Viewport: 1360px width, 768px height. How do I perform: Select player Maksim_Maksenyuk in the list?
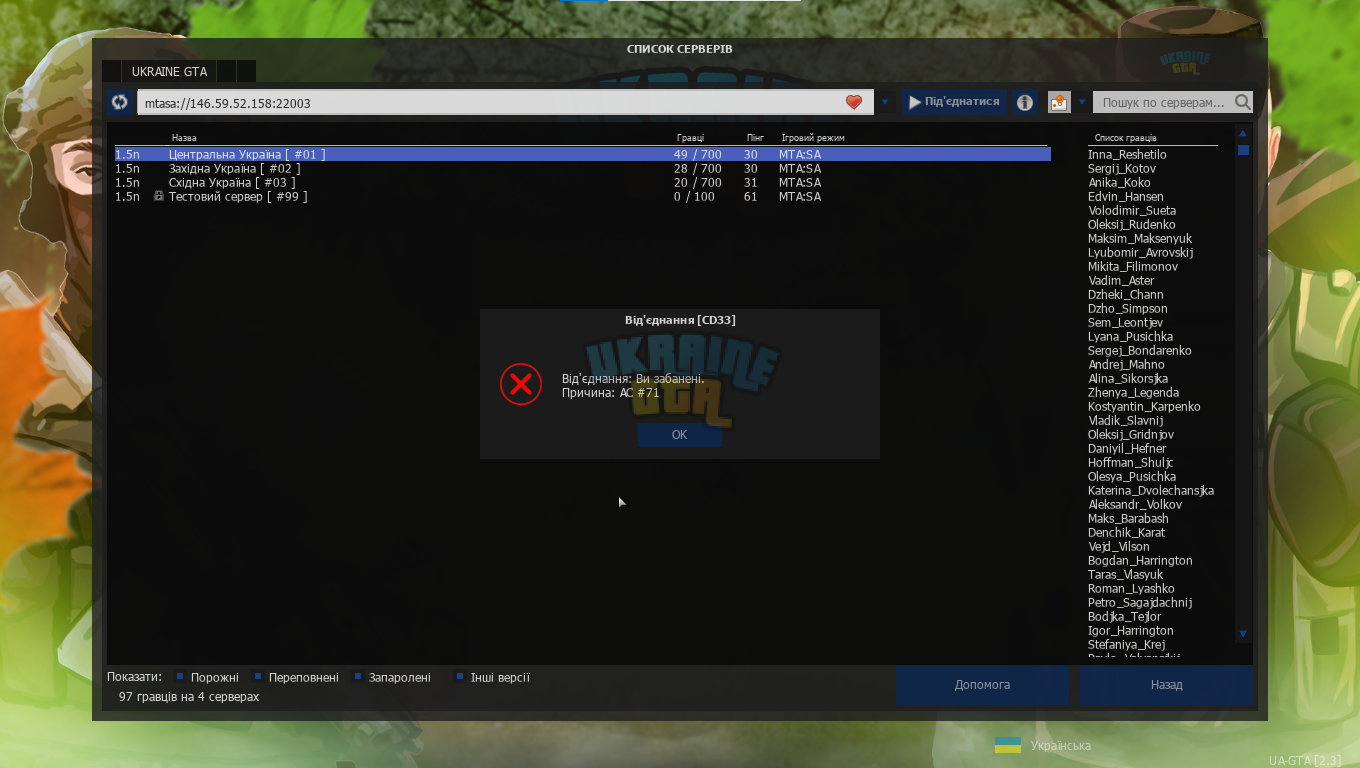pos(1140,239)
